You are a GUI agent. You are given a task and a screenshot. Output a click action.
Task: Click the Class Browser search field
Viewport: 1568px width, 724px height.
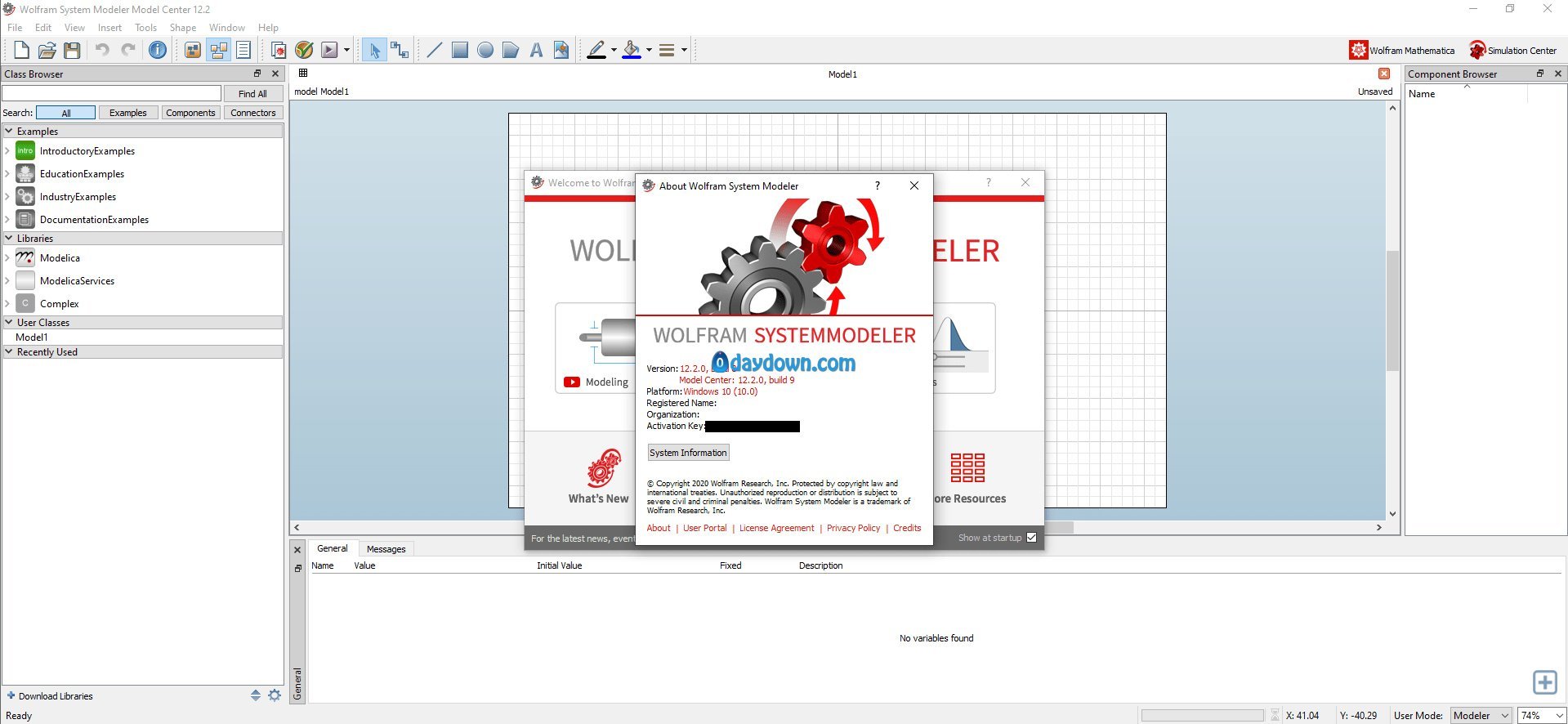pos(112,93)
